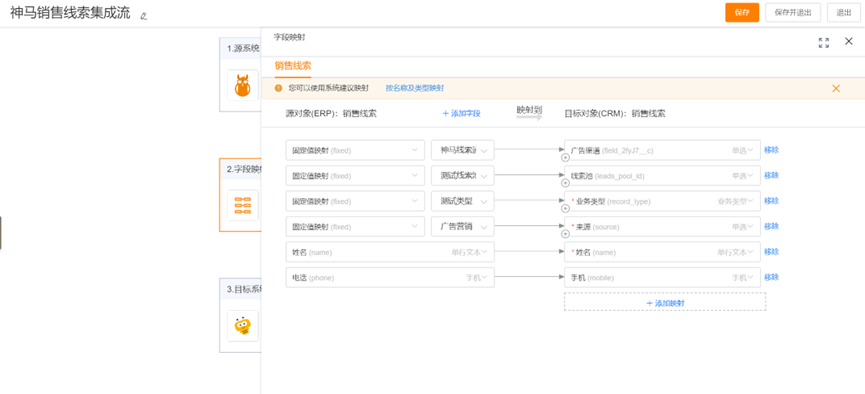Open target field 姓名 (name) dropdown
Image resolution: width=865 pixels, height=394 pixels.
tap(662, 252)
